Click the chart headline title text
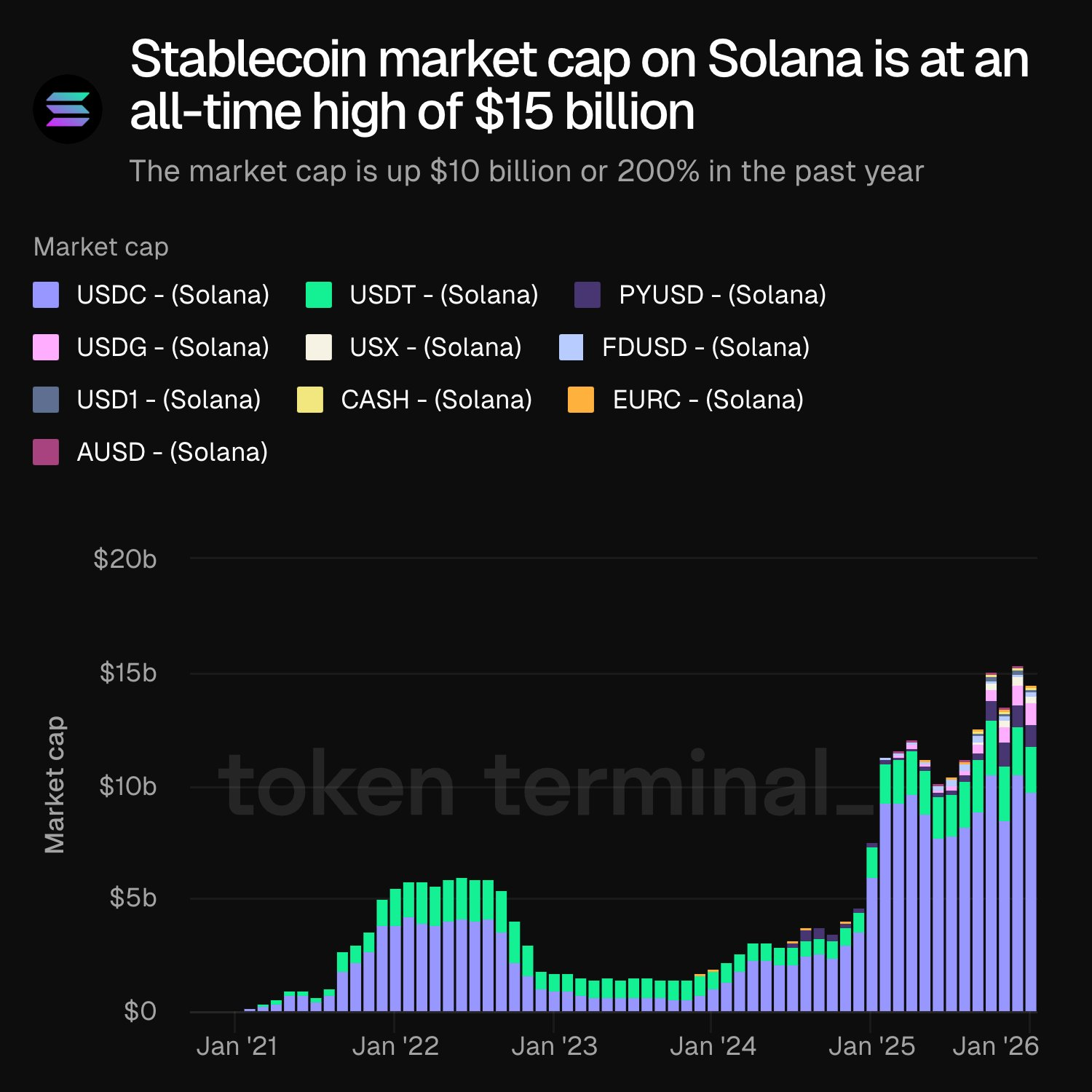1092x1092 pixels. click(x=579, y=85)
